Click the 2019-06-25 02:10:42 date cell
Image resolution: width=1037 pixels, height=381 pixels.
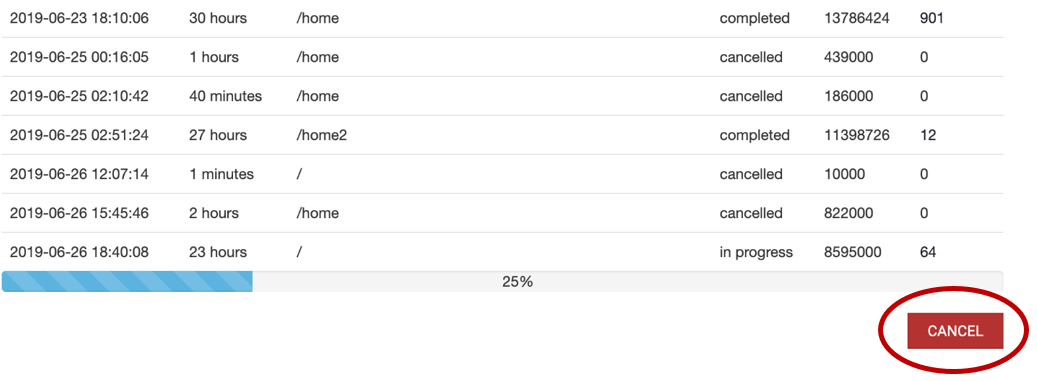pos(79,97)
